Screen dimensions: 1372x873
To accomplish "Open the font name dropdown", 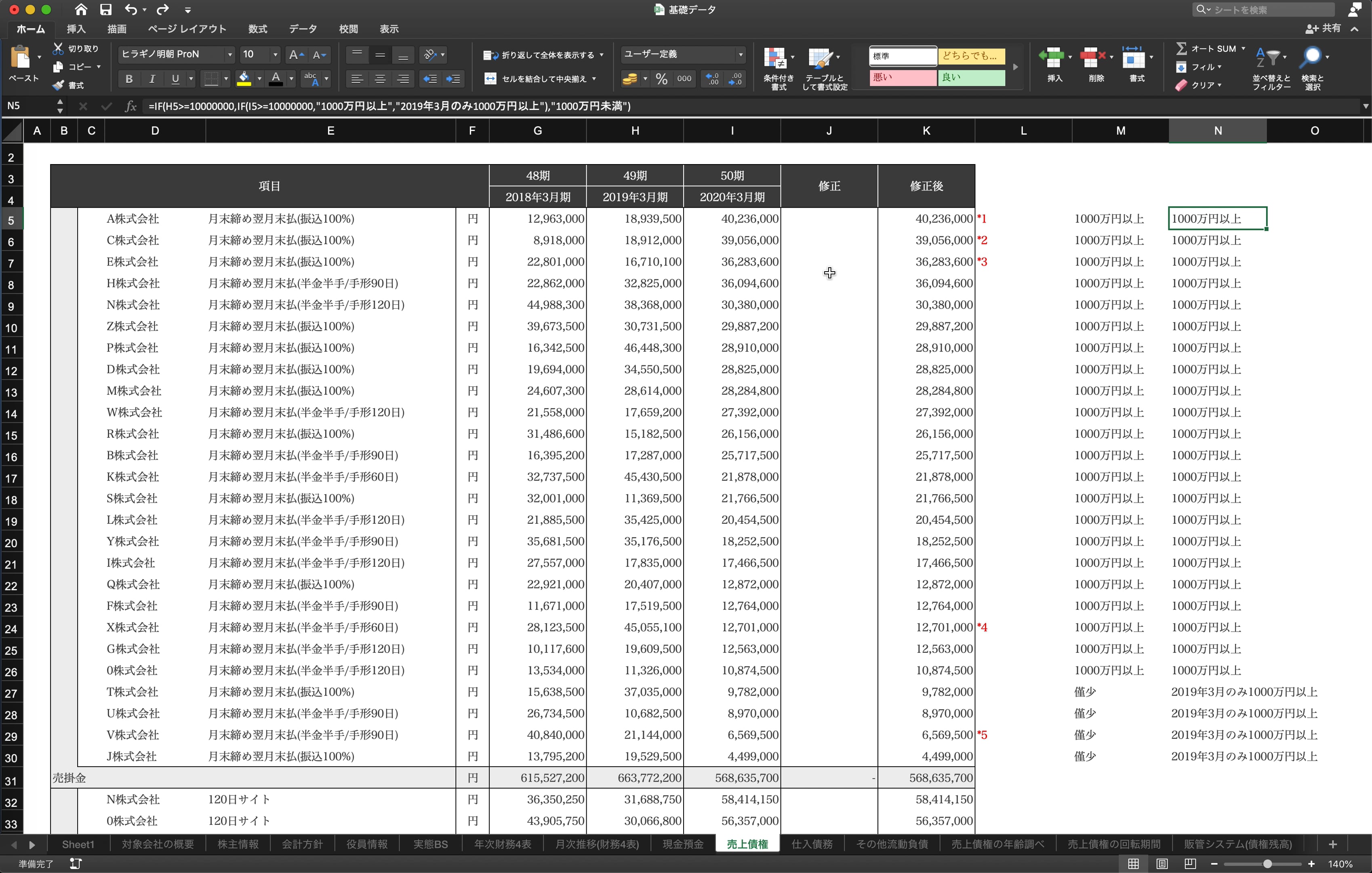I will point(229,55).
